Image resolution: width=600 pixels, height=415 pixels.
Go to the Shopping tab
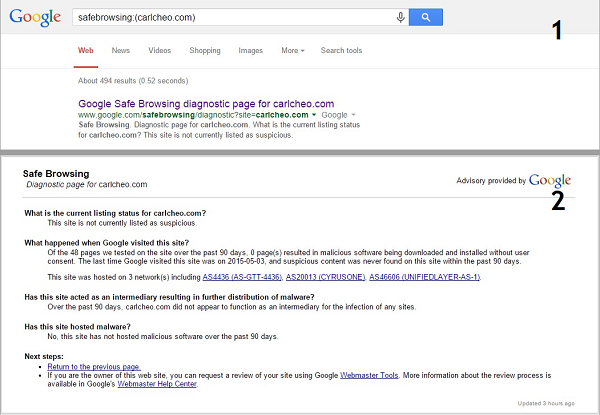click(205, 50)
